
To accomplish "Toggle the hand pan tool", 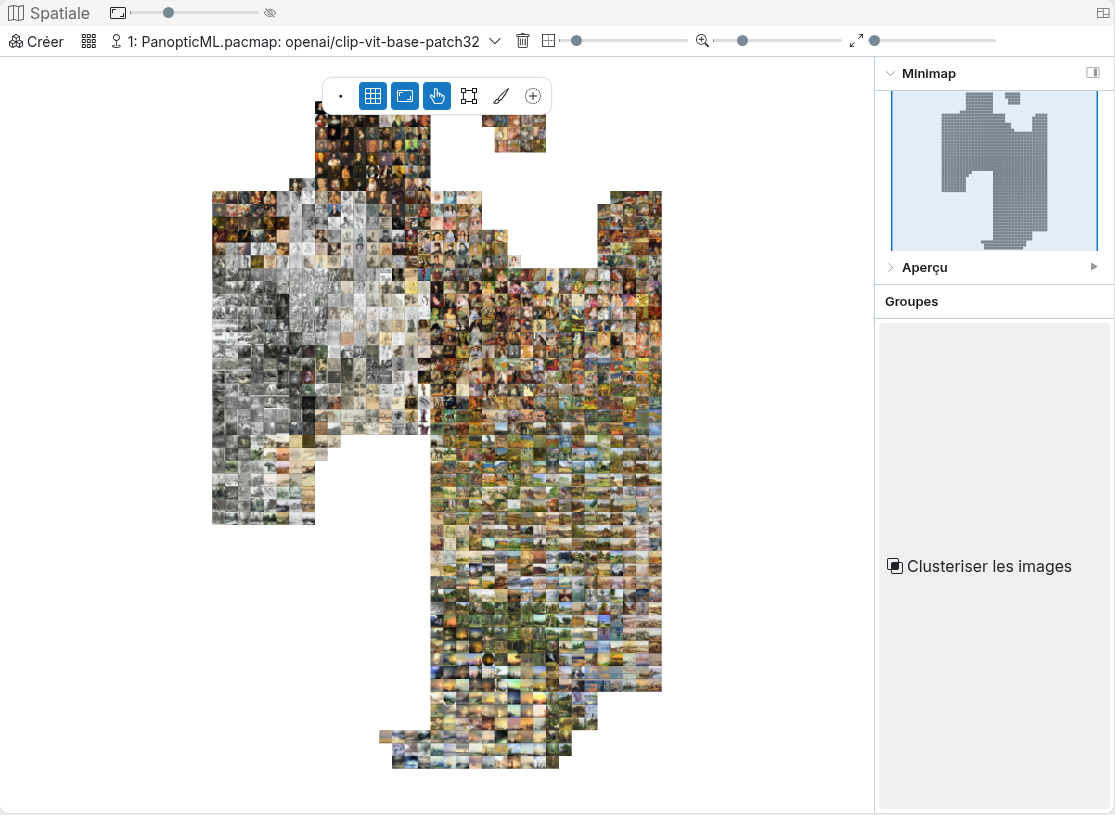I will [437, 96].
